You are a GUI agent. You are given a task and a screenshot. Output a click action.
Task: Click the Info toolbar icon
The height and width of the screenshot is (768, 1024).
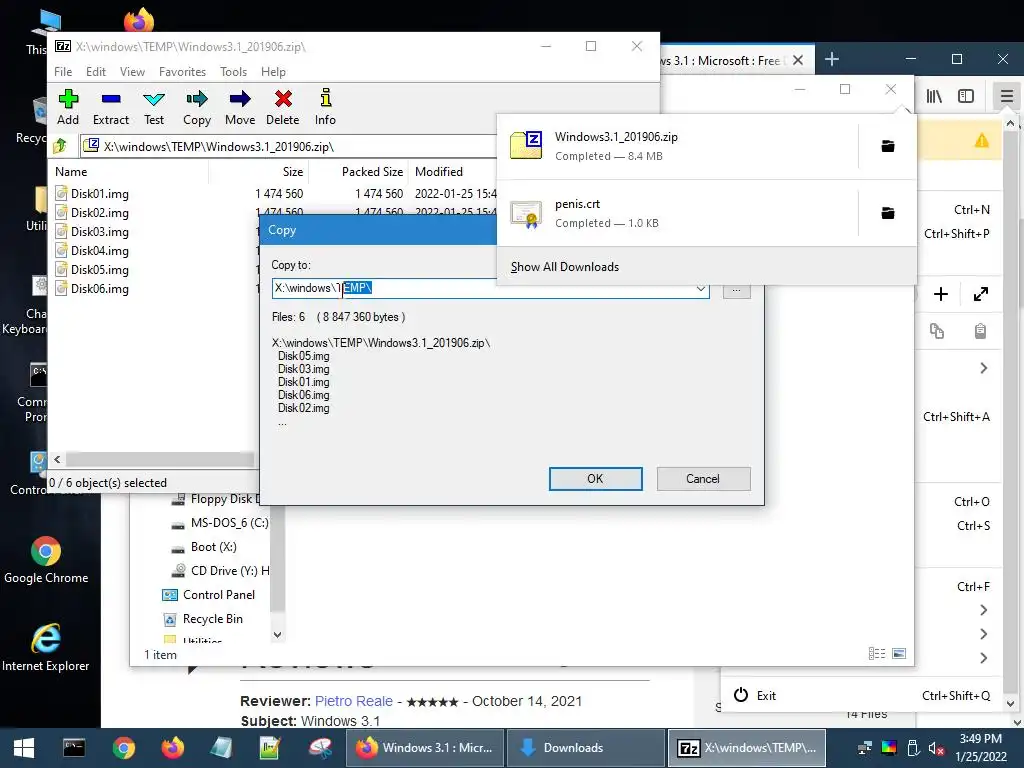point(325,108)
